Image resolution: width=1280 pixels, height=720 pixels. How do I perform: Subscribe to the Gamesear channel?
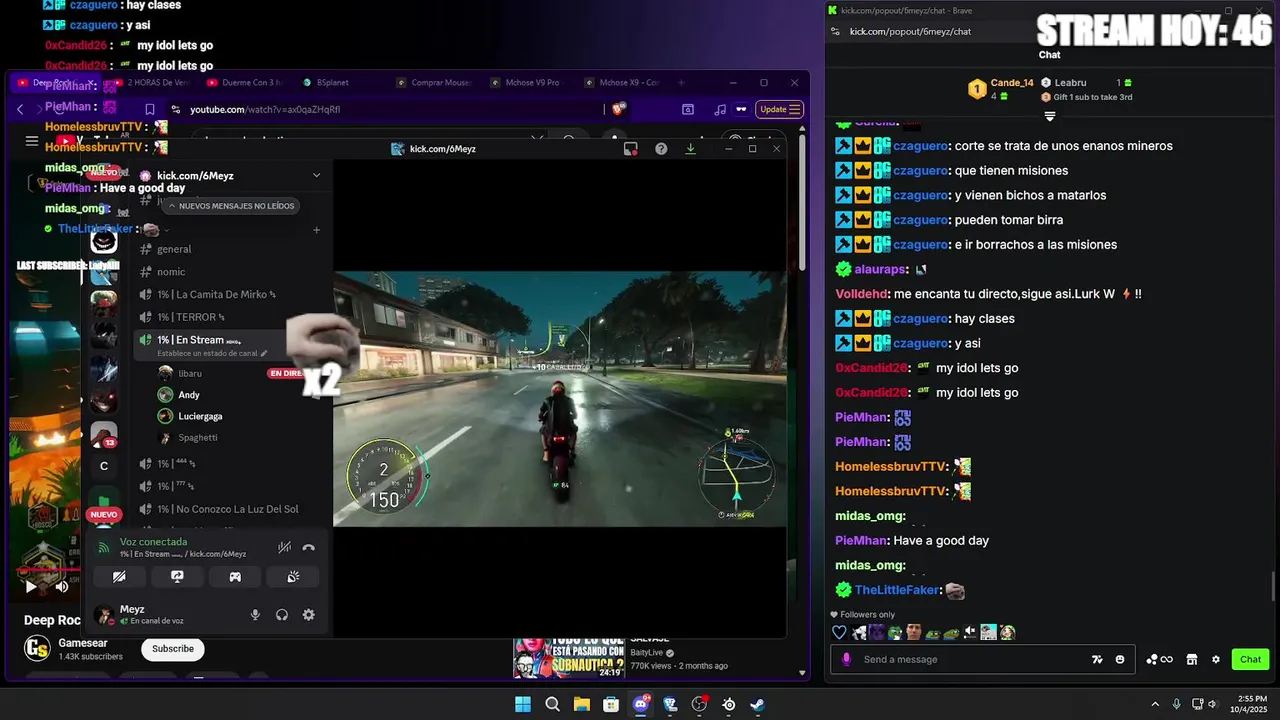point(173,648)
